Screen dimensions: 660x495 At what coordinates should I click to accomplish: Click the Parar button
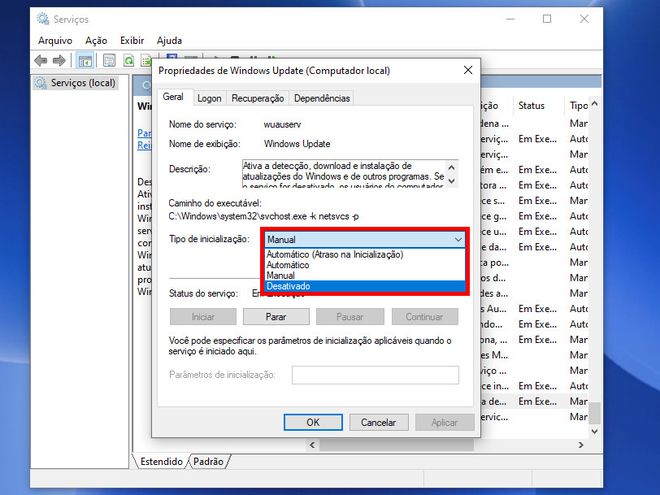[x=276, y=317]
